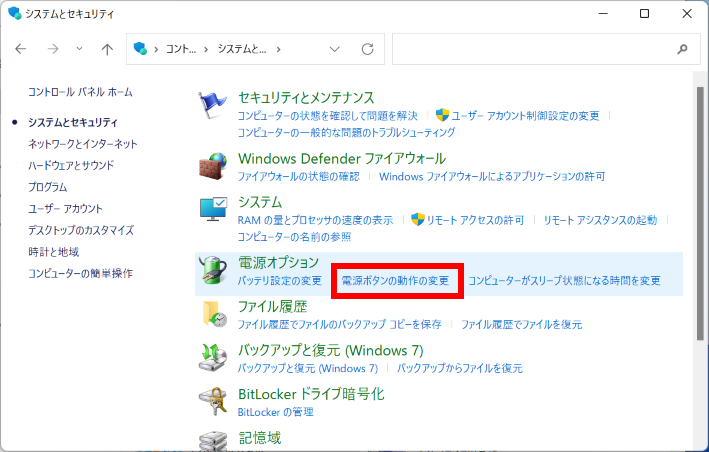Open ユーザー アカウント制御設定の変更 link
This screenshot has width=709, height=452.
(x=526, y=116)
